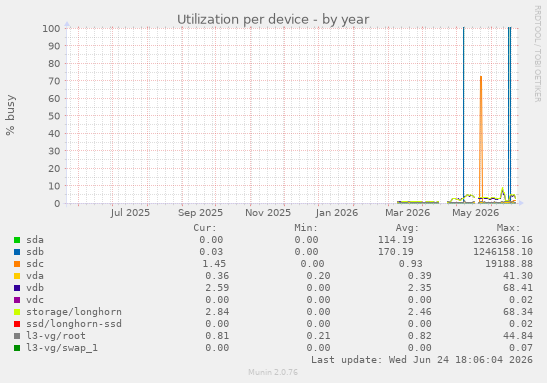Click the storage/longhorn lime legend swatch
Screen dimensions: 547x383
17,312
